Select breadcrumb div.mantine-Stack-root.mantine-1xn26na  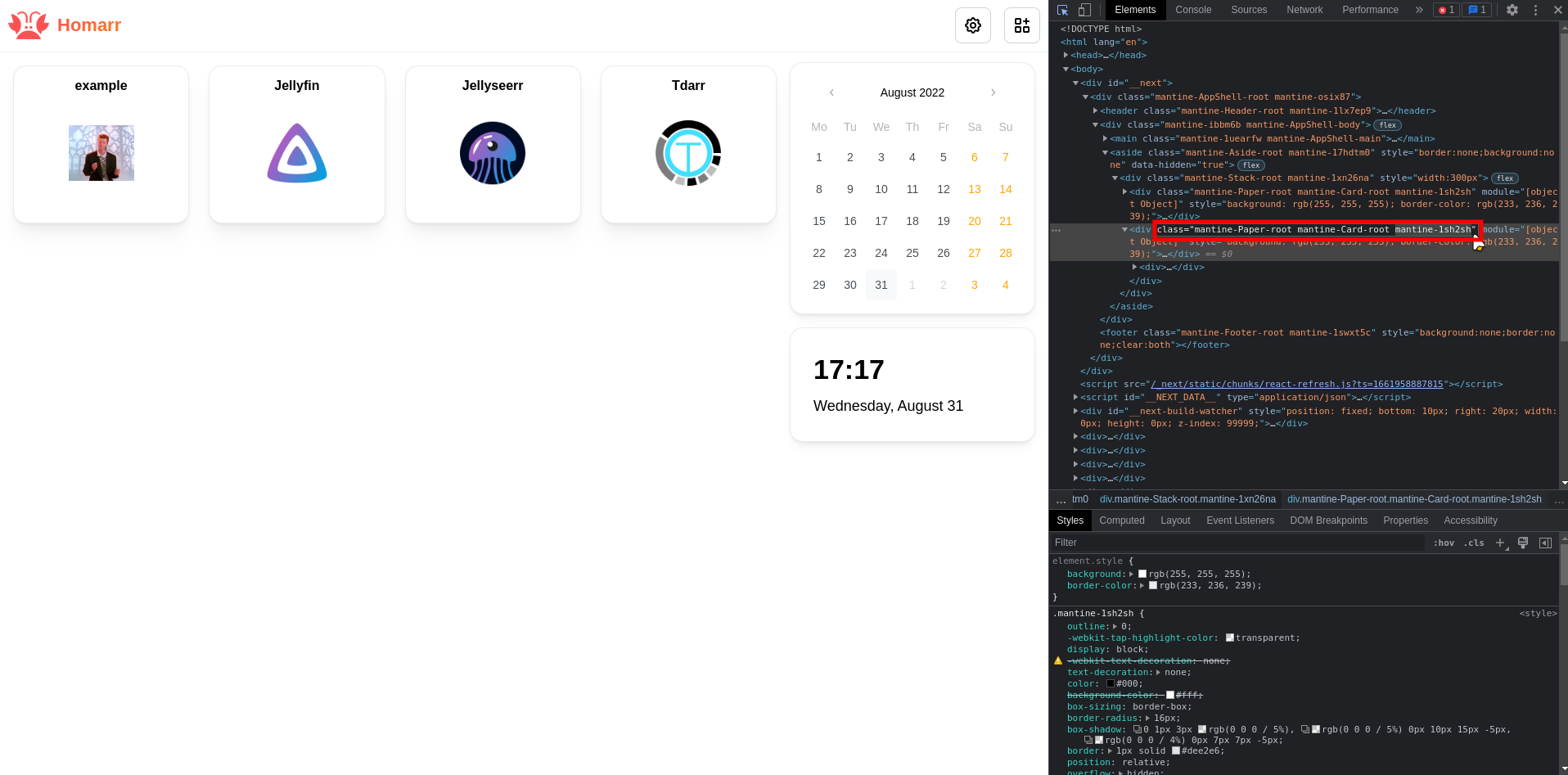click(x=1187, y=499)
